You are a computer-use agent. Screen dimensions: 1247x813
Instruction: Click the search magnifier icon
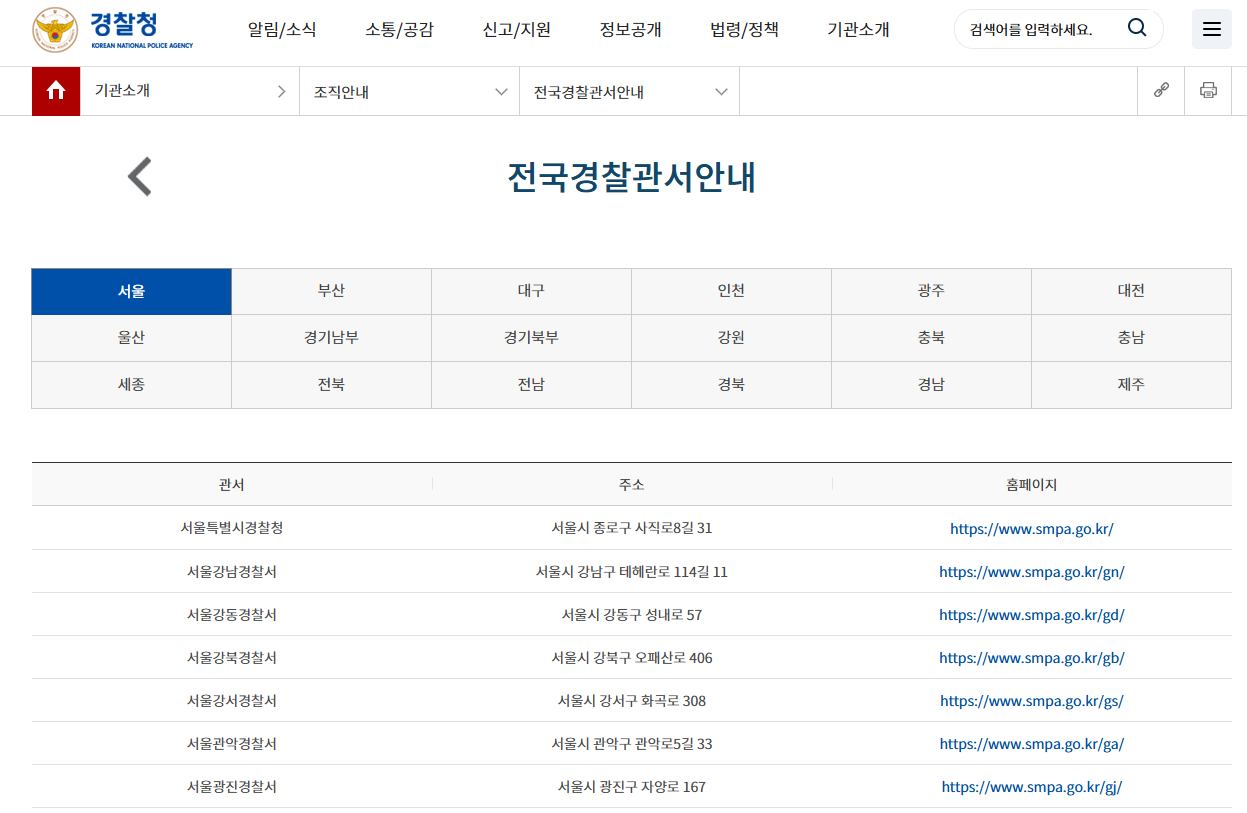(x=1136, y=28)
